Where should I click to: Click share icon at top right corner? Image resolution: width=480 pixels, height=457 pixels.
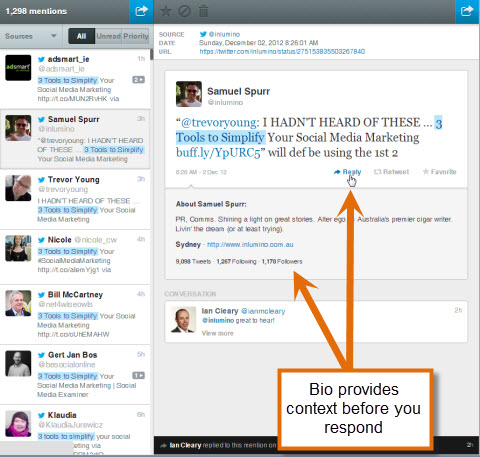click(x=467, y=11)
